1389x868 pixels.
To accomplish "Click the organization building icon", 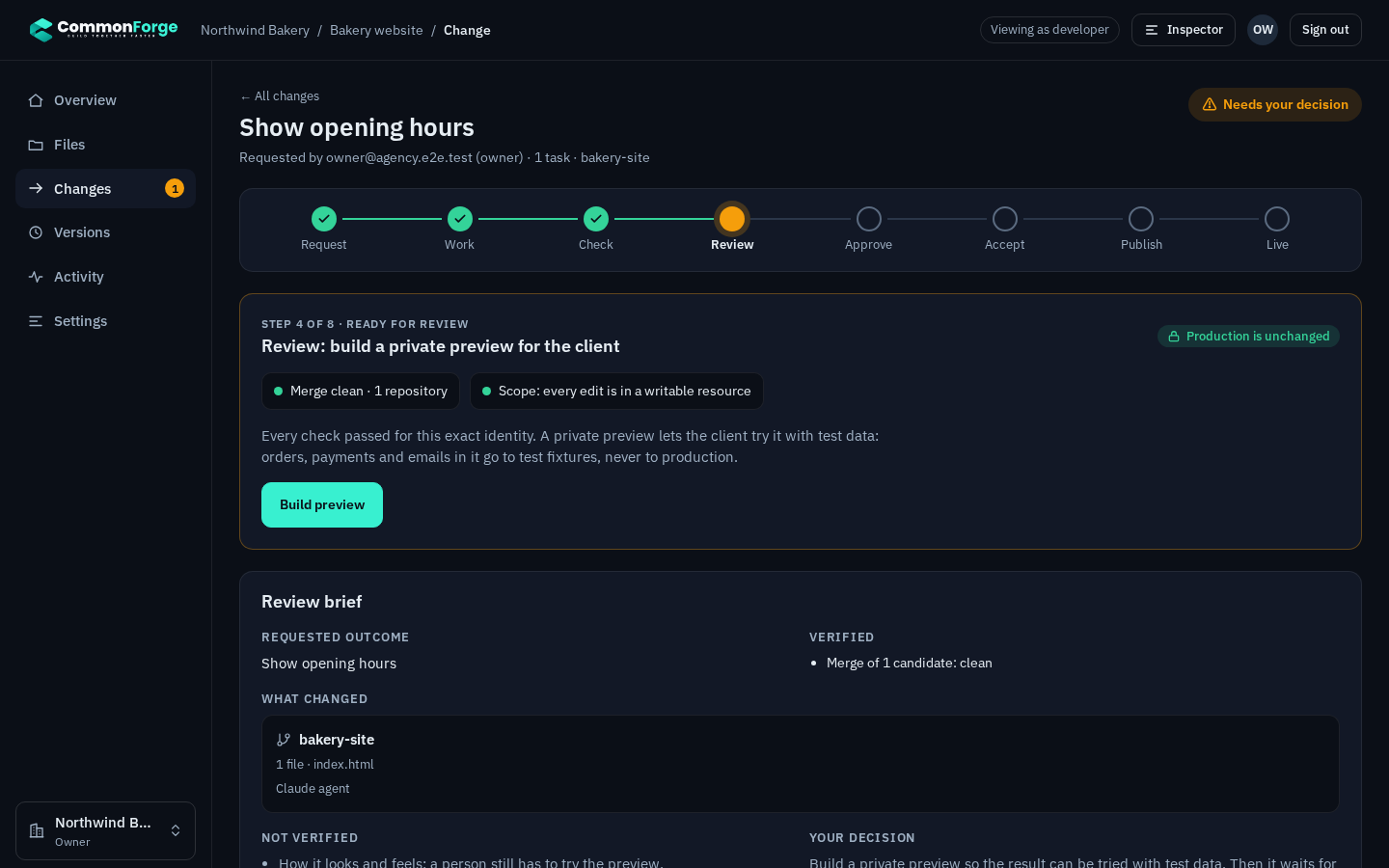I will click(x=37, y=830).
